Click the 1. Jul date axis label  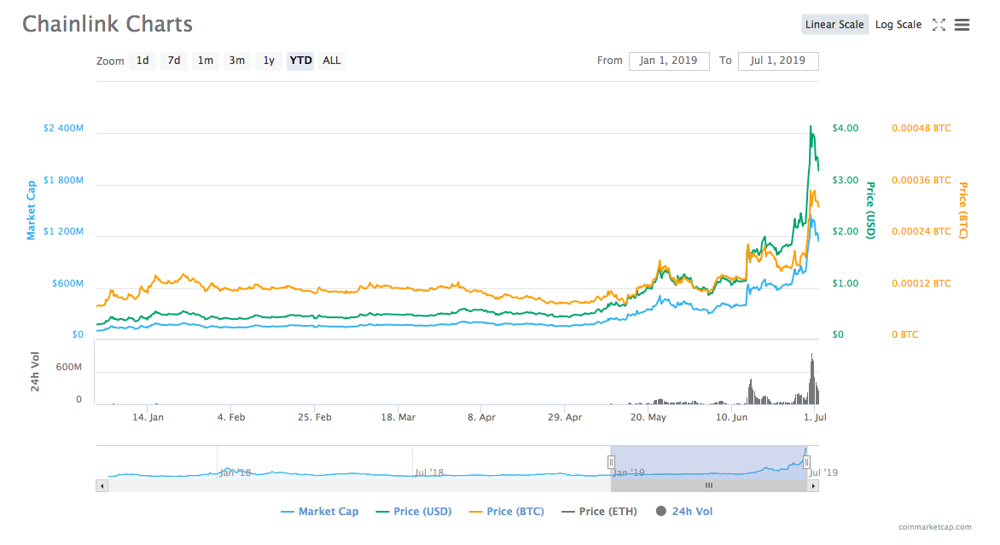pyautogui.click(x=815, y=418)
